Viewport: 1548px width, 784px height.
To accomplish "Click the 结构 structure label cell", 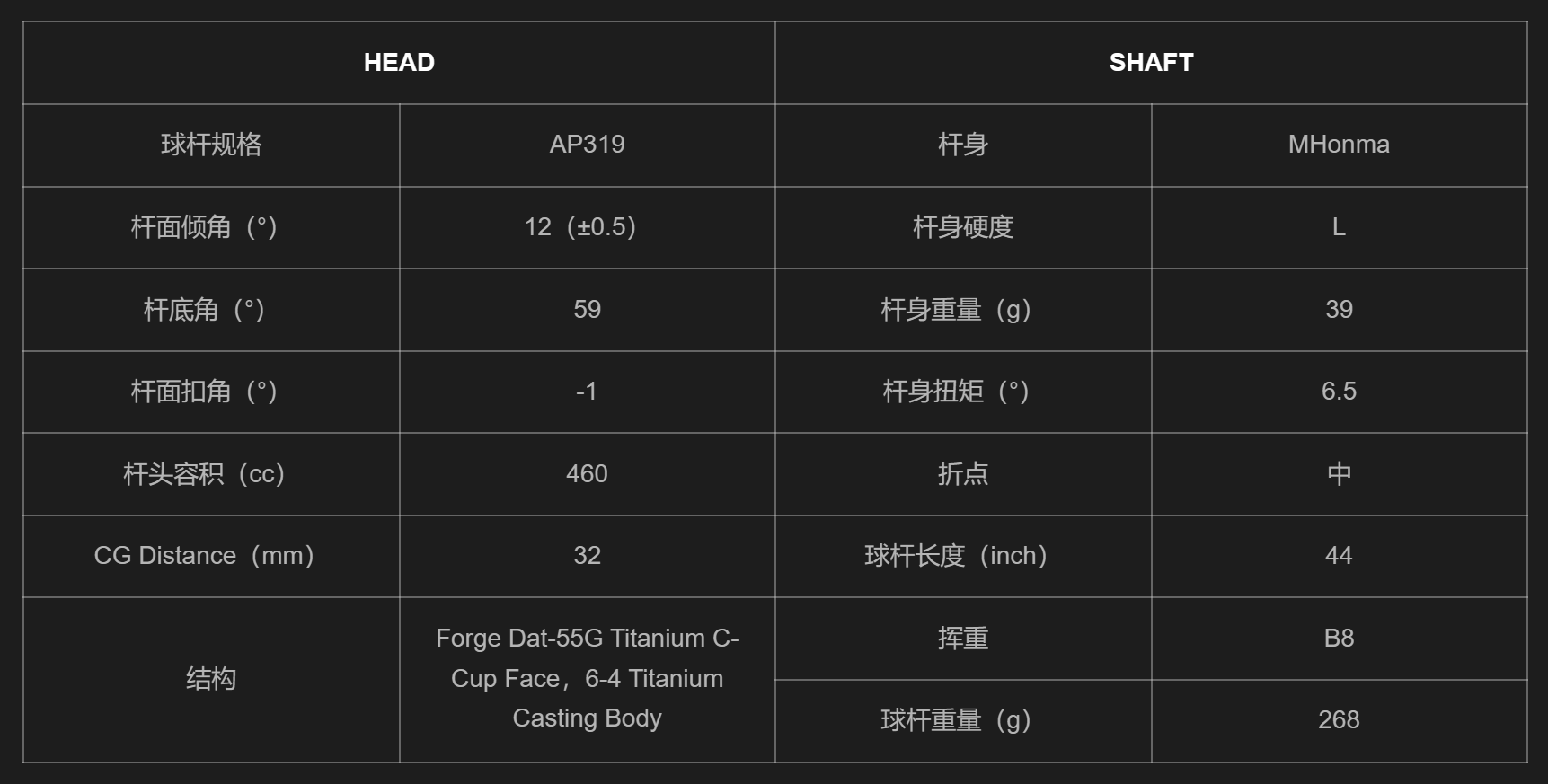I will tap(211, 679).
